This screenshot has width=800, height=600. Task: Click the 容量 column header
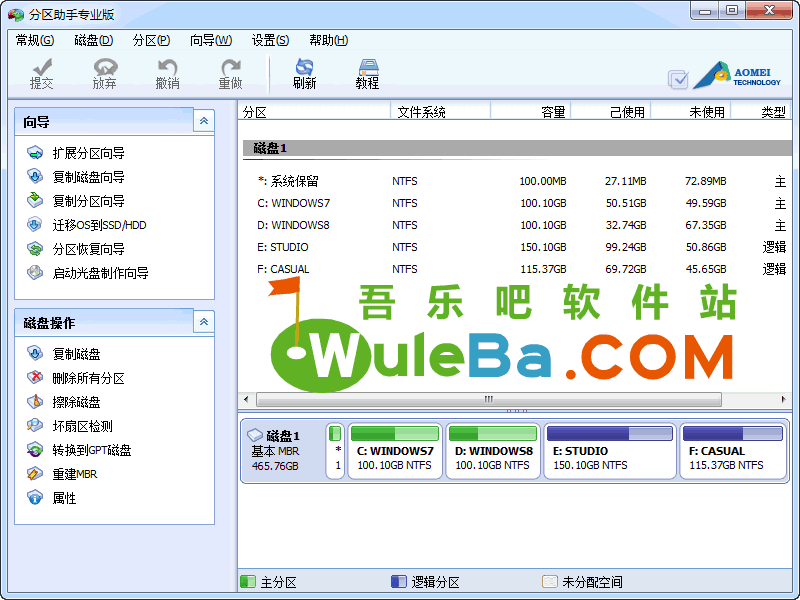(531, 112)
